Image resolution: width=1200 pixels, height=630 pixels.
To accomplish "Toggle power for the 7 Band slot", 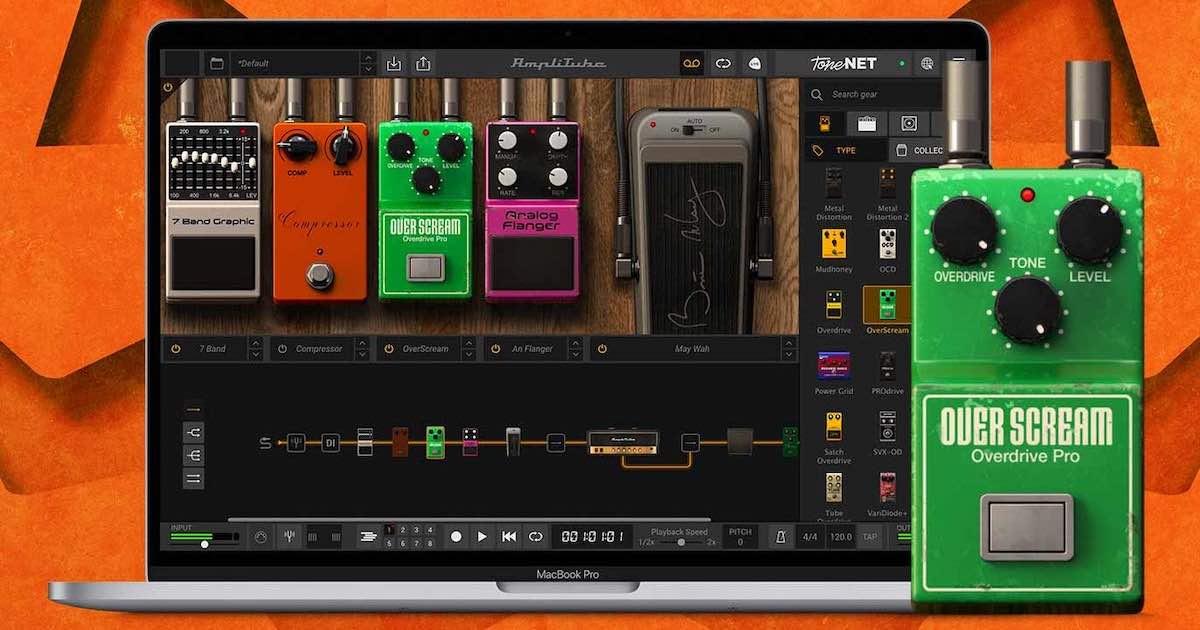I will click(x=176, y=349).
